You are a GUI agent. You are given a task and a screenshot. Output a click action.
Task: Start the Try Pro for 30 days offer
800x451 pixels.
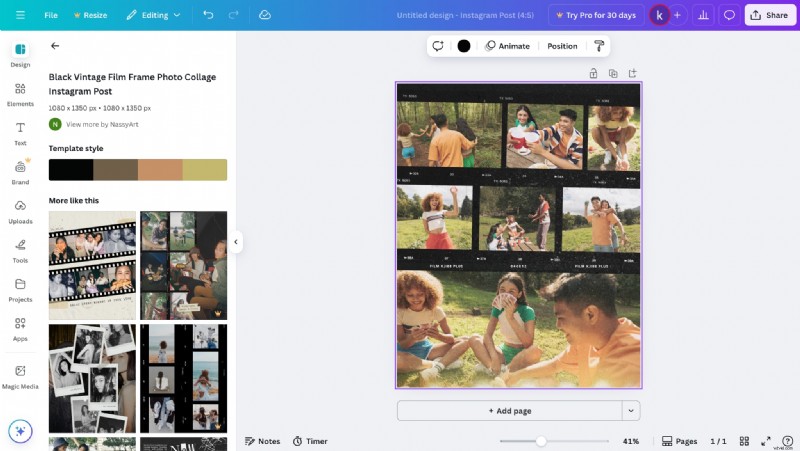(596, 15)
